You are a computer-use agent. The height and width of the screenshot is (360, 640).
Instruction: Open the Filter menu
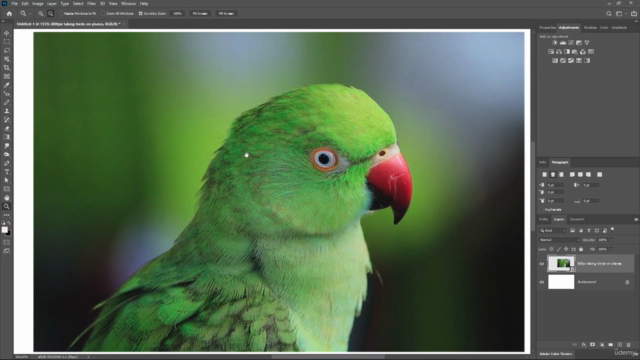click(91, 4)
